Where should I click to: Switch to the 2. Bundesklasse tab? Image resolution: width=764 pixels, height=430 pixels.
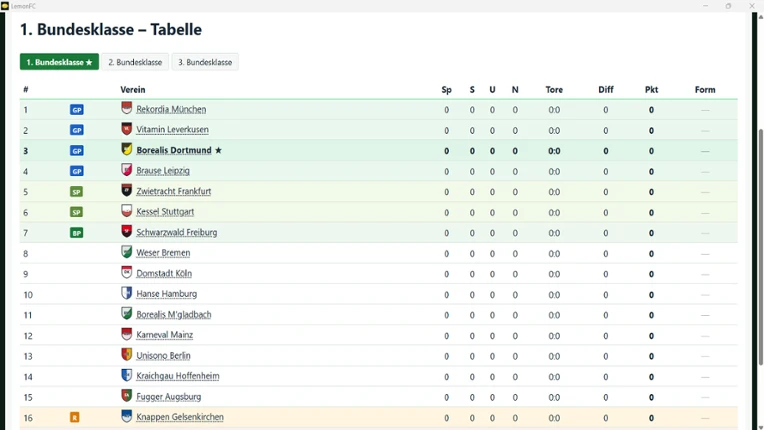(135, 62)
